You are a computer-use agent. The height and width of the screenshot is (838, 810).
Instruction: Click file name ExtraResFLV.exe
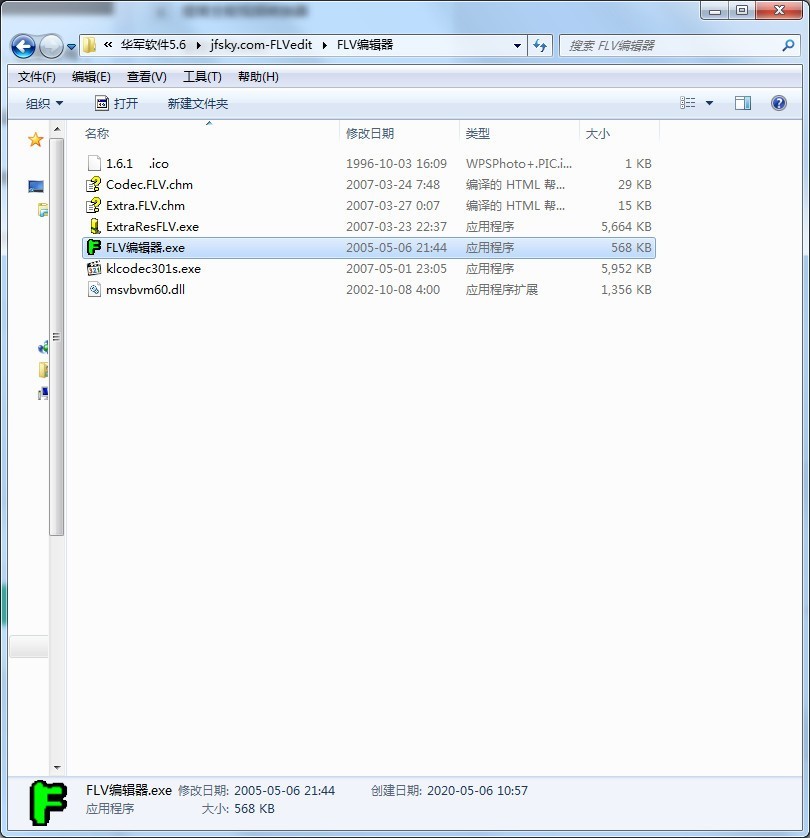(x=152, y=227)
